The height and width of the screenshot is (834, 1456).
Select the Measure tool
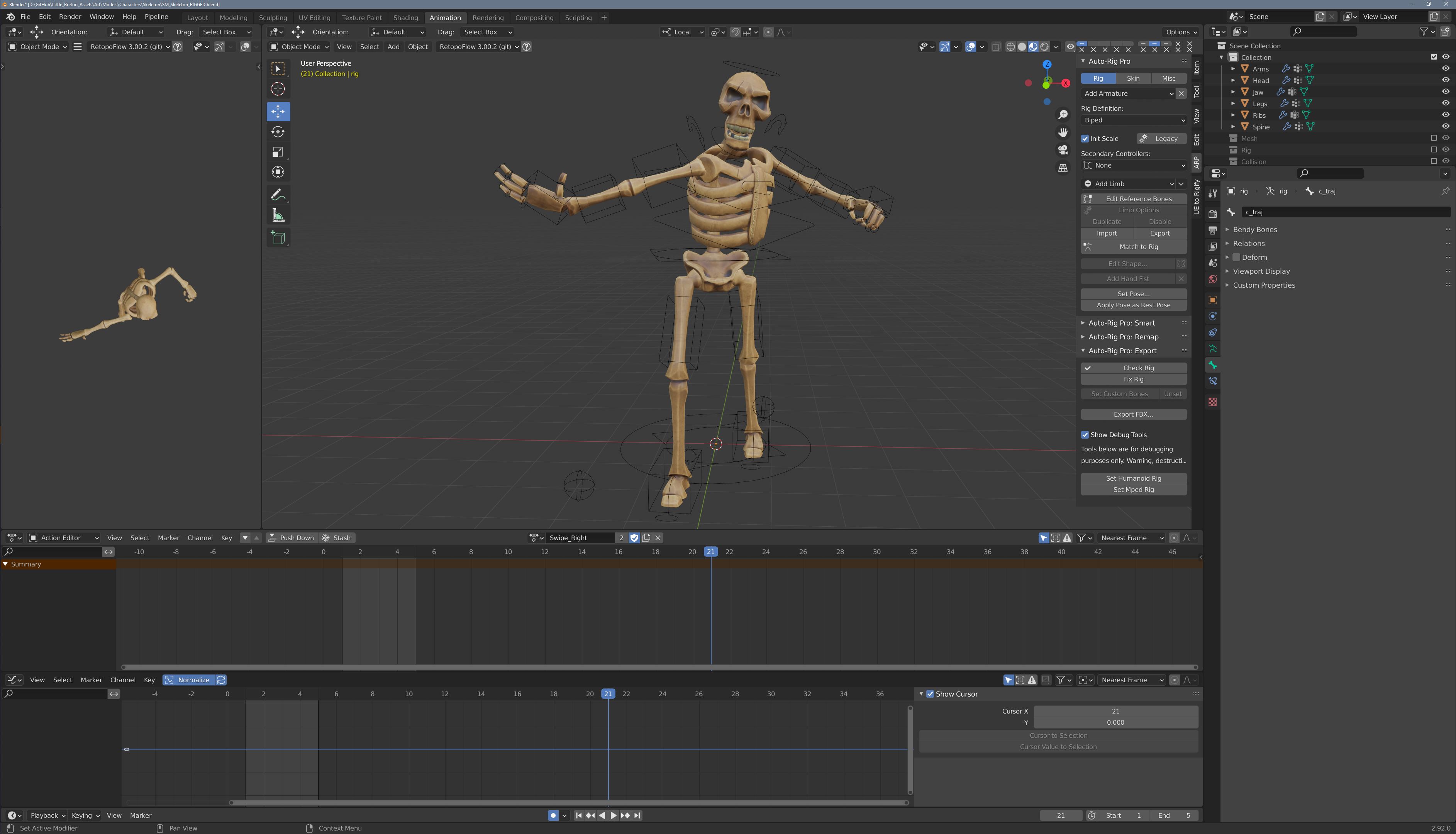pyautogui.click(x=278, y=215)
